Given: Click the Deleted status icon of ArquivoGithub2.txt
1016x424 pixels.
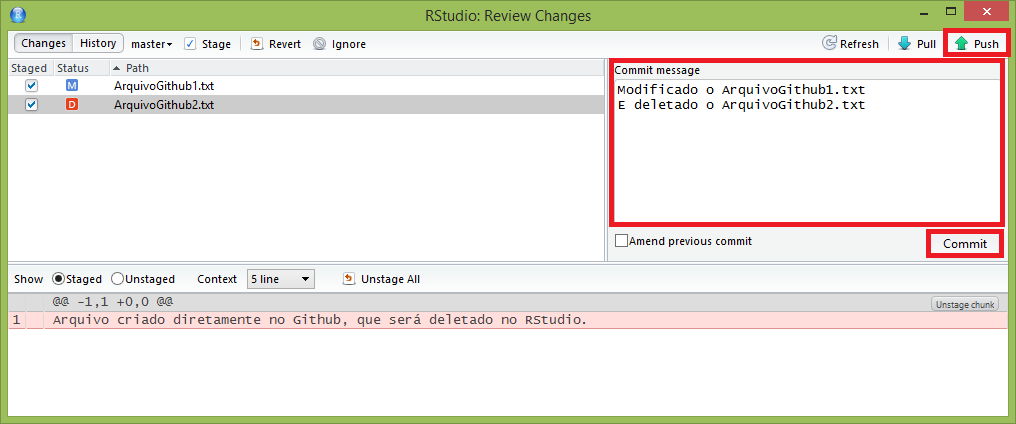Looking at the screenshot, I should 71,104.
